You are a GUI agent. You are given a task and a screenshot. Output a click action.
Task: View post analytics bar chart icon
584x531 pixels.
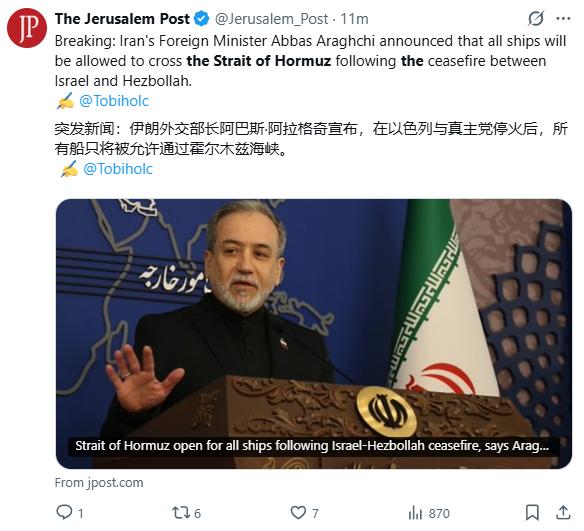pyautogui.click(x=415, y=513)
